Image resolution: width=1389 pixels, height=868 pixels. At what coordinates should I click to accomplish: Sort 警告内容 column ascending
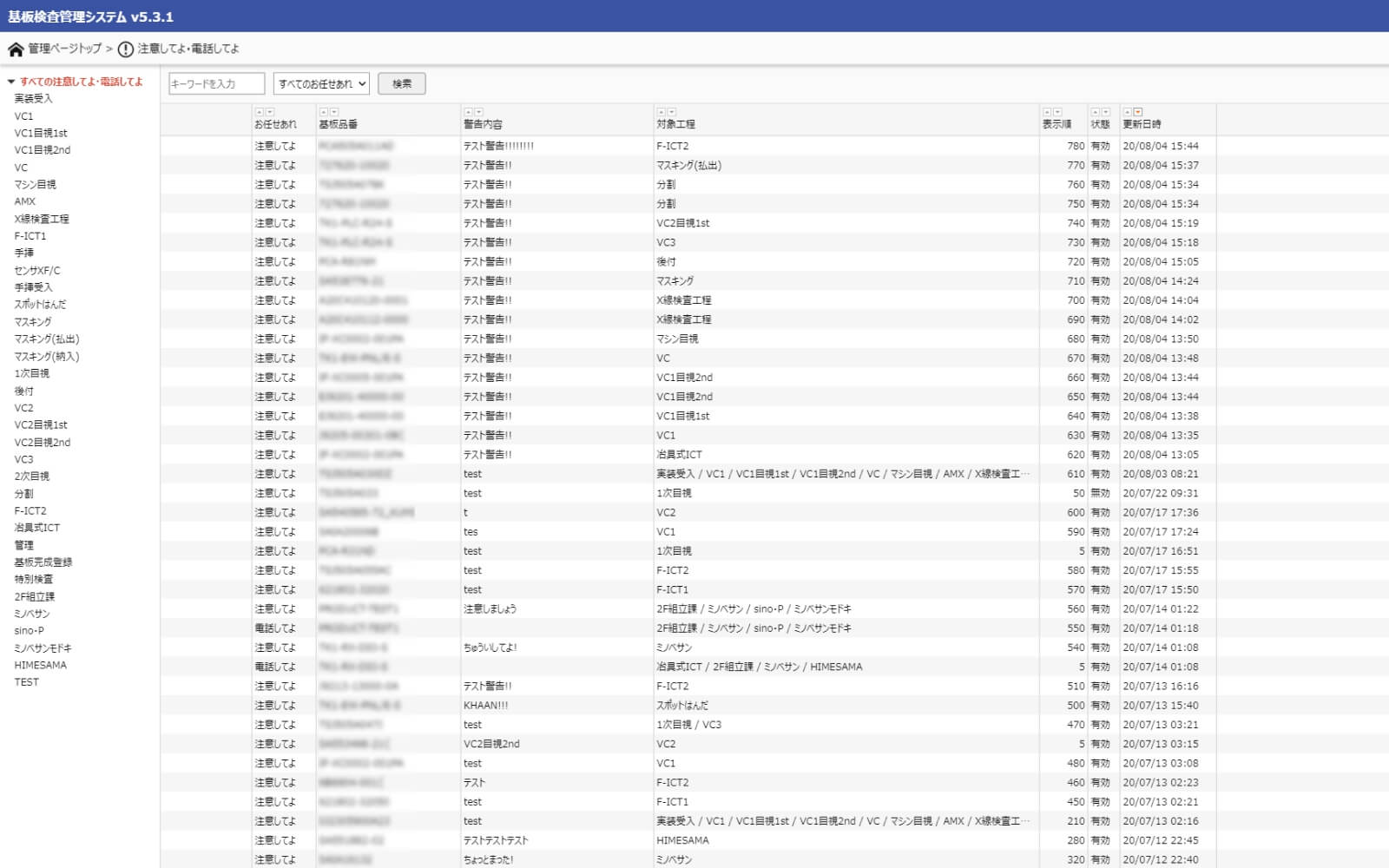pyautogui.click(x=468, y=112)
